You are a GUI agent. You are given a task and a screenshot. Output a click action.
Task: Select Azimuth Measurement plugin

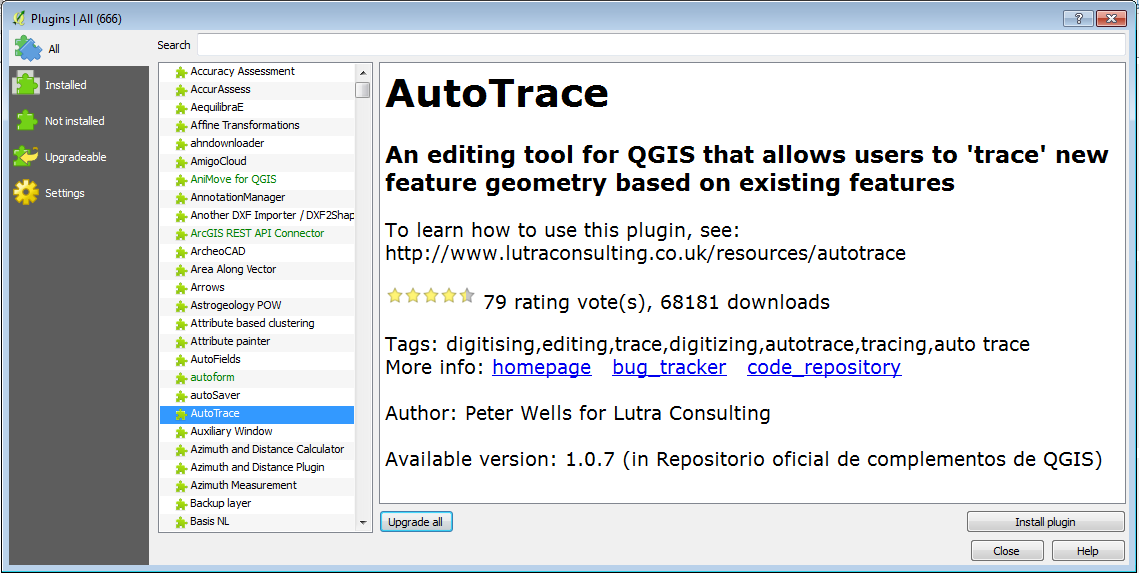coord(257,485)
